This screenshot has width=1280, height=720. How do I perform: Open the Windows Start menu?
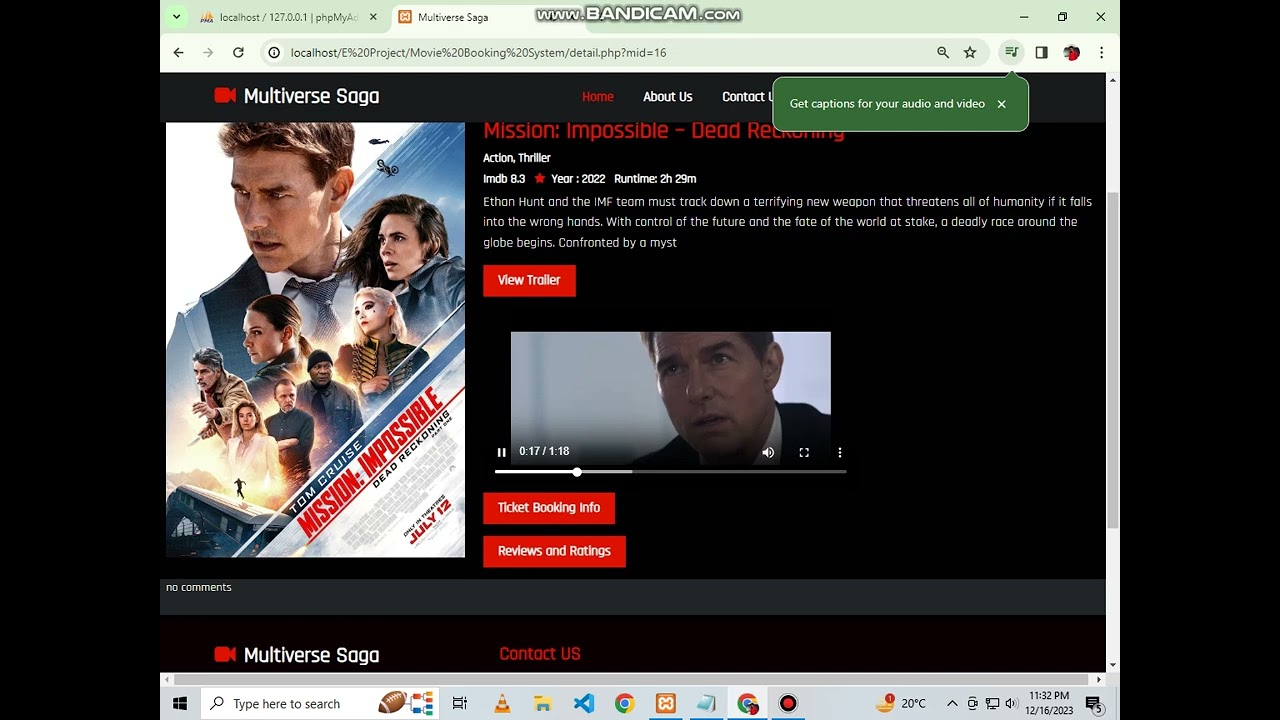(180, 704)
